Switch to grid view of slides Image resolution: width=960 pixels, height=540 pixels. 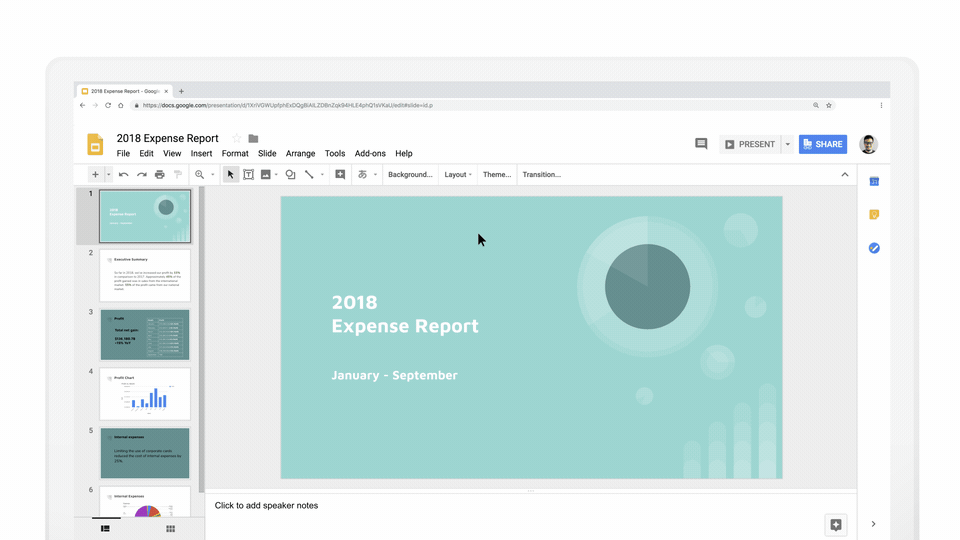170,528
